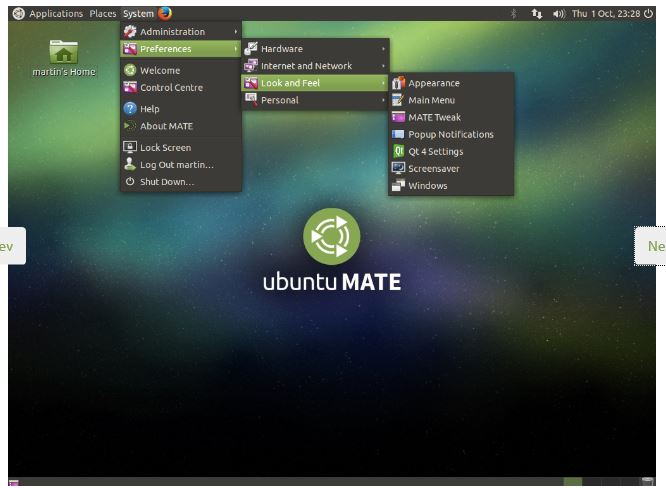Click the Popup Notifications icon

point(398,134)
